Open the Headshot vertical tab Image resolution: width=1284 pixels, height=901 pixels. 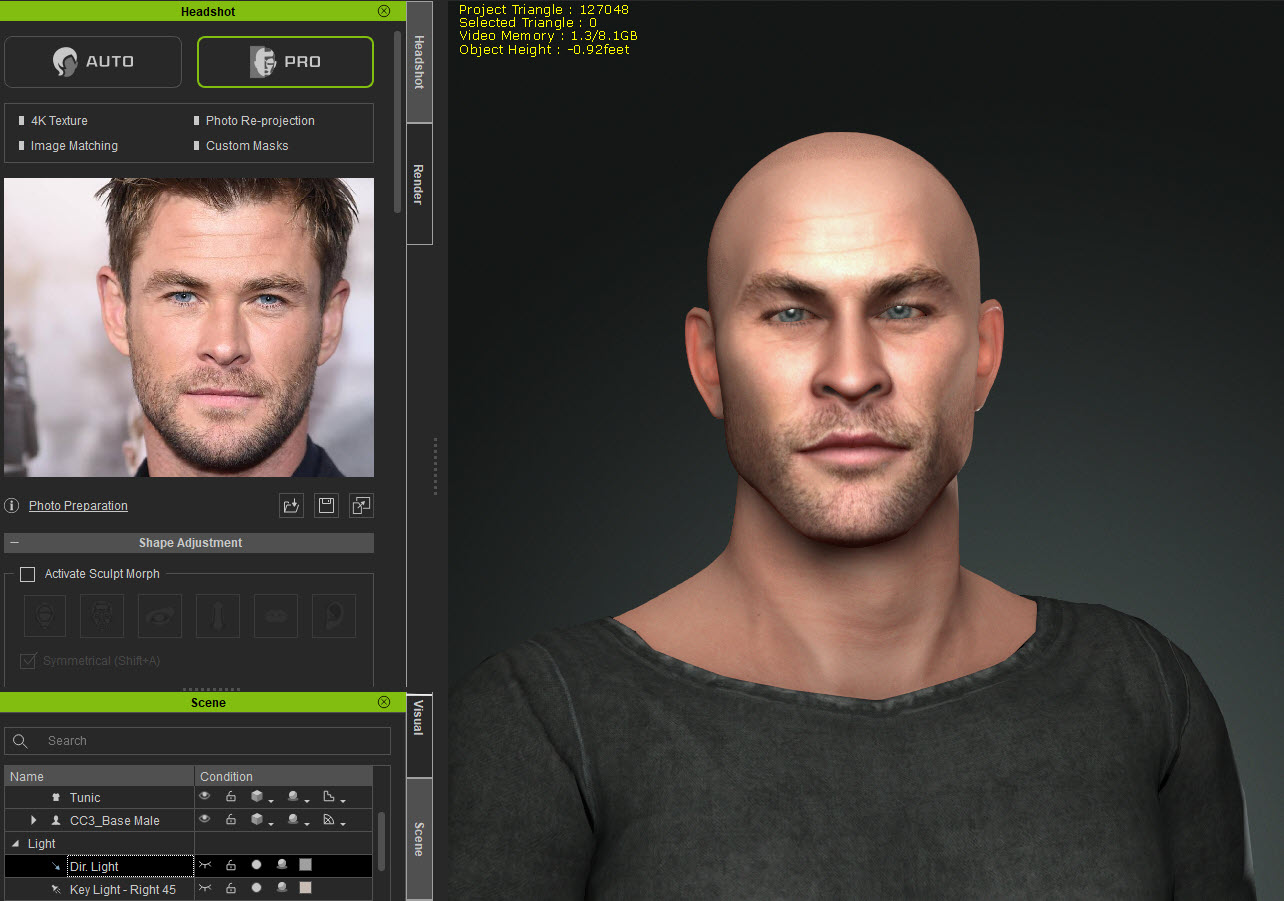419,62
